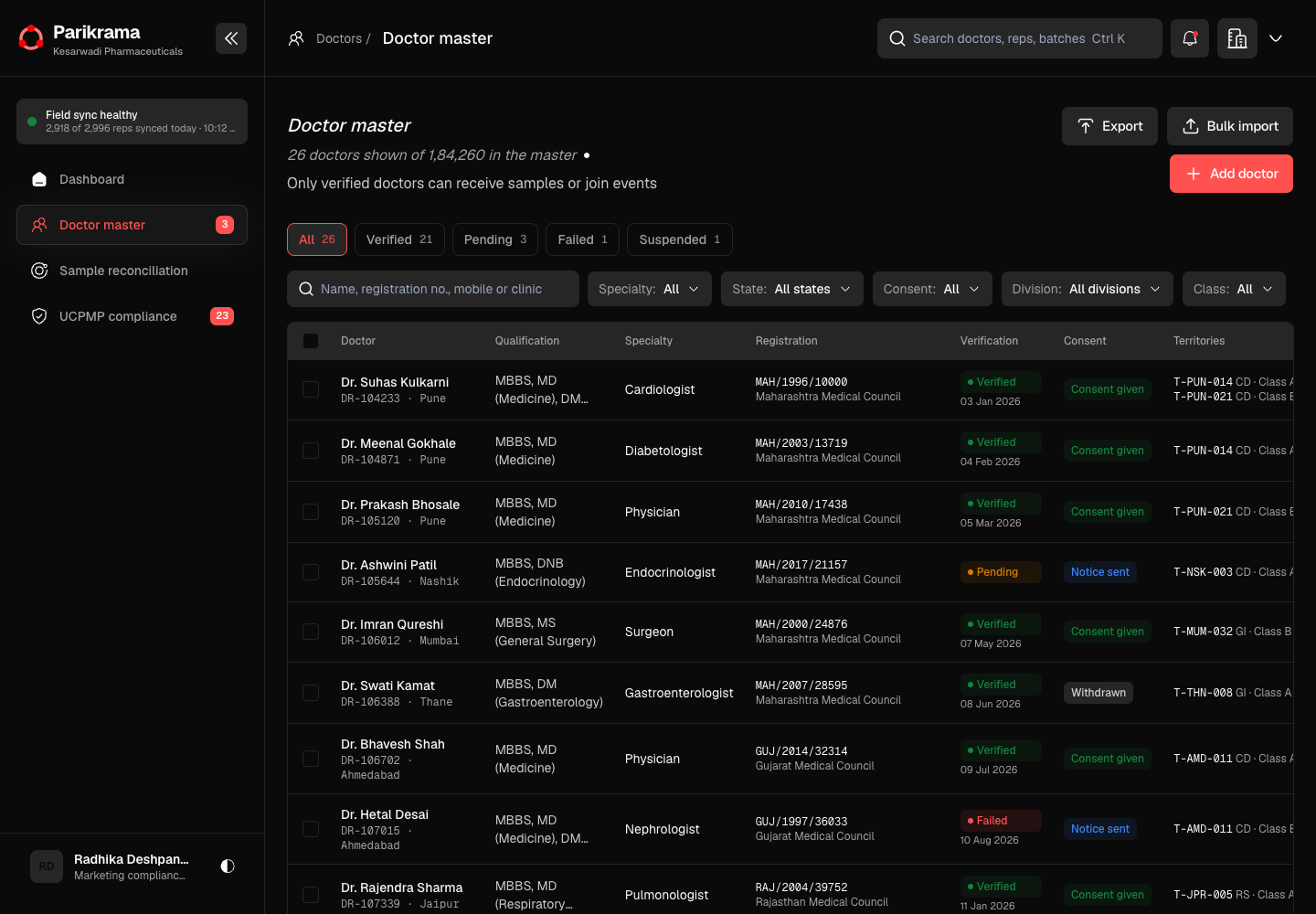Toggle dark/light theme icon
This screenshot has height=914, width=1316.
coord(228,866)
